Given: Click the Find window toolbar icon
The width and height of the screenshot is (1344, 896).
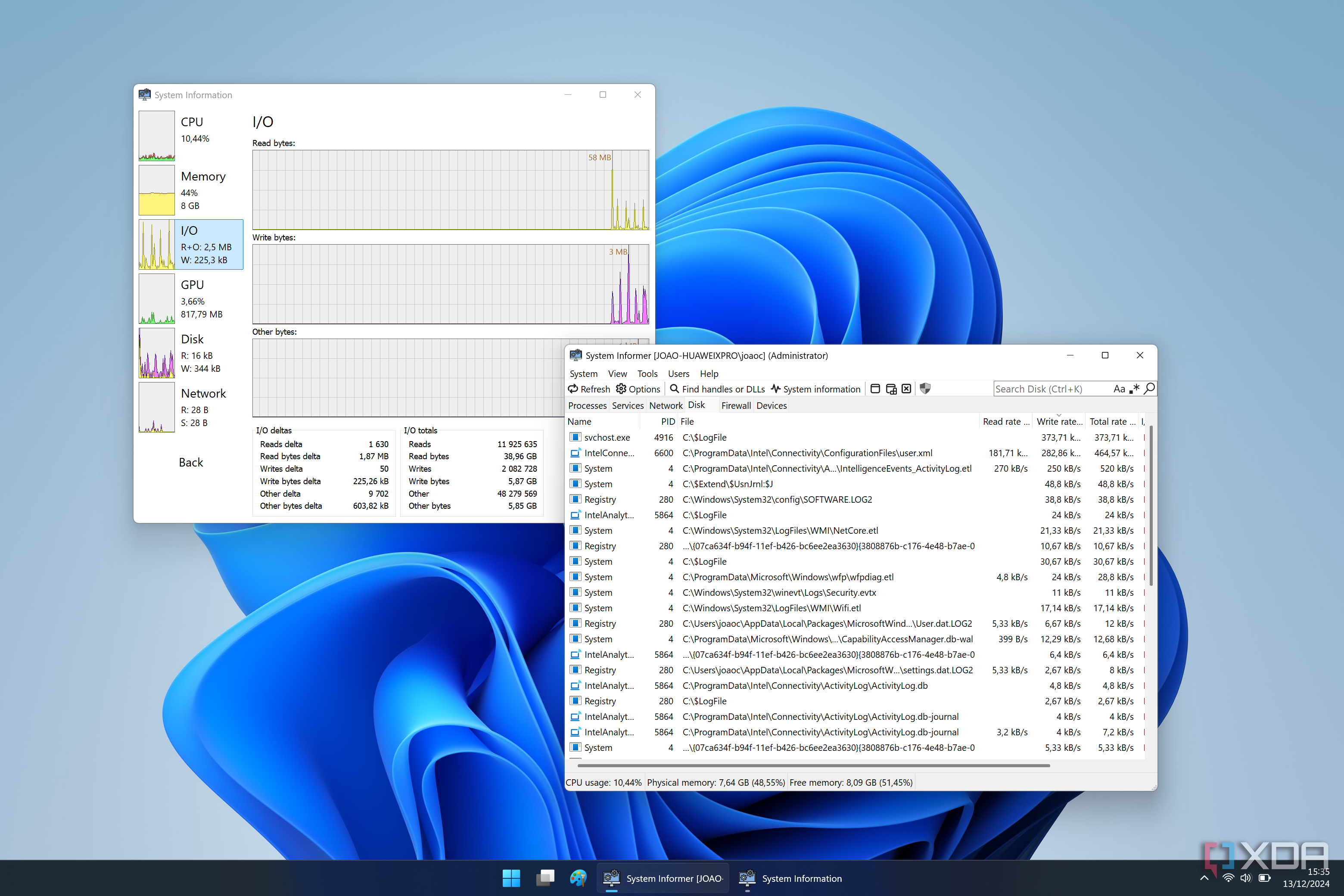Looking at the screenshot, I should coord(875,389).
